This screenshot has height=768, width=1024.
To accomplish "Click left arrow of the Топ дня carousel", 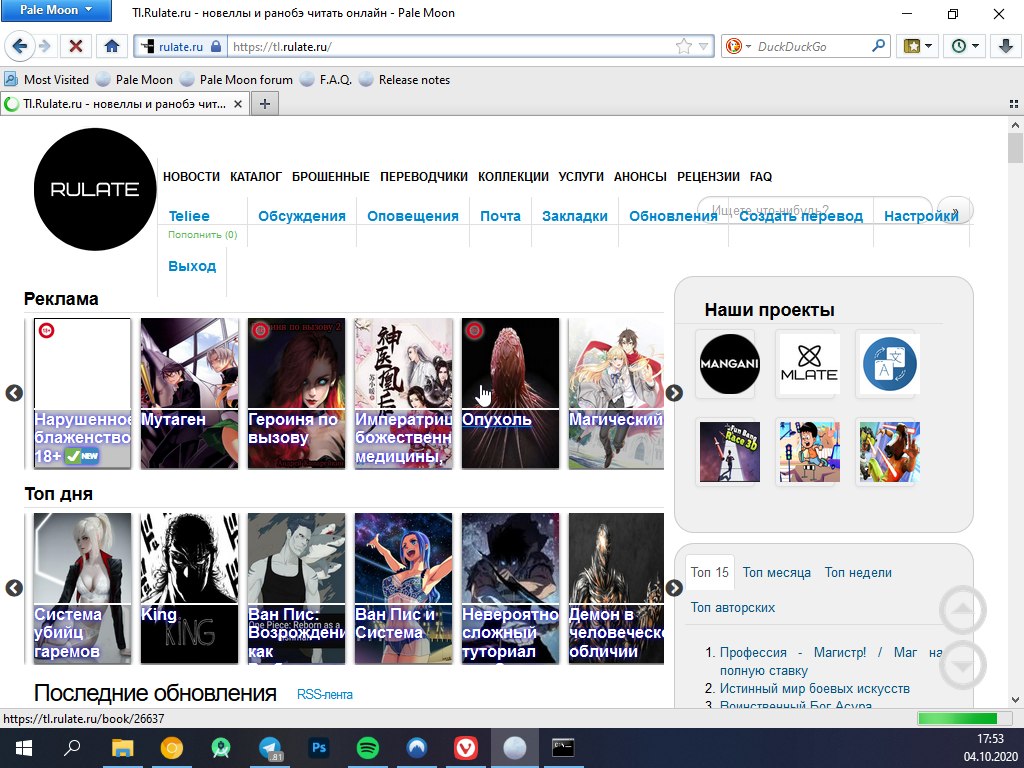I will 14,588.
